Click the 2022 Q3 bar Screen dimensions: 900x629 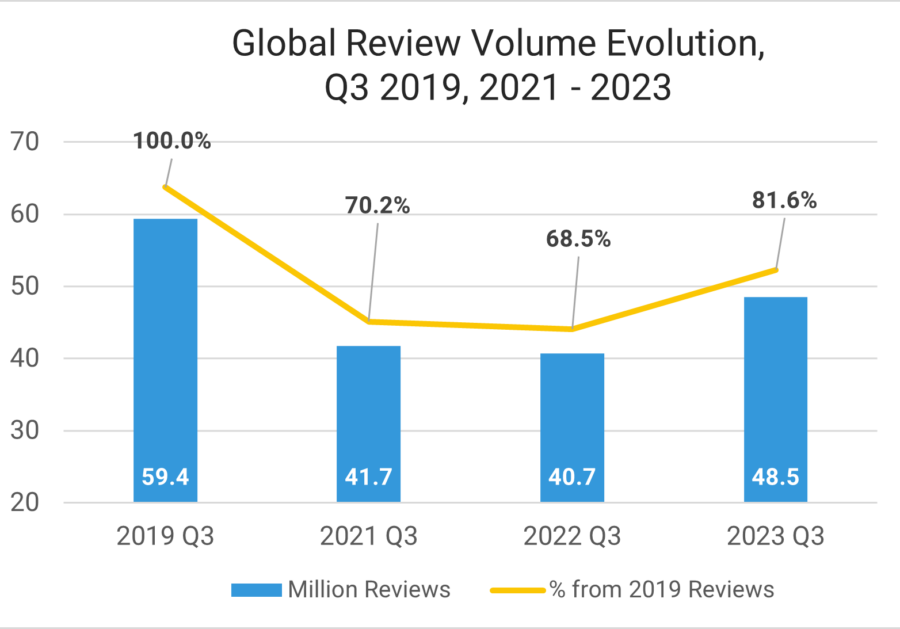click(x=571, y=425)
